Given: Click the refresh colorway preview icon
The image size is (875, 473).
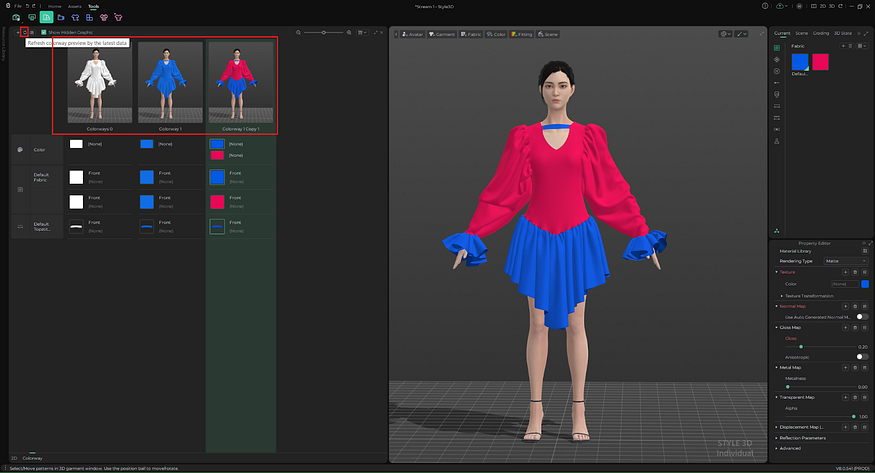Looking at the screenshot, I should (x=24, y=33).
